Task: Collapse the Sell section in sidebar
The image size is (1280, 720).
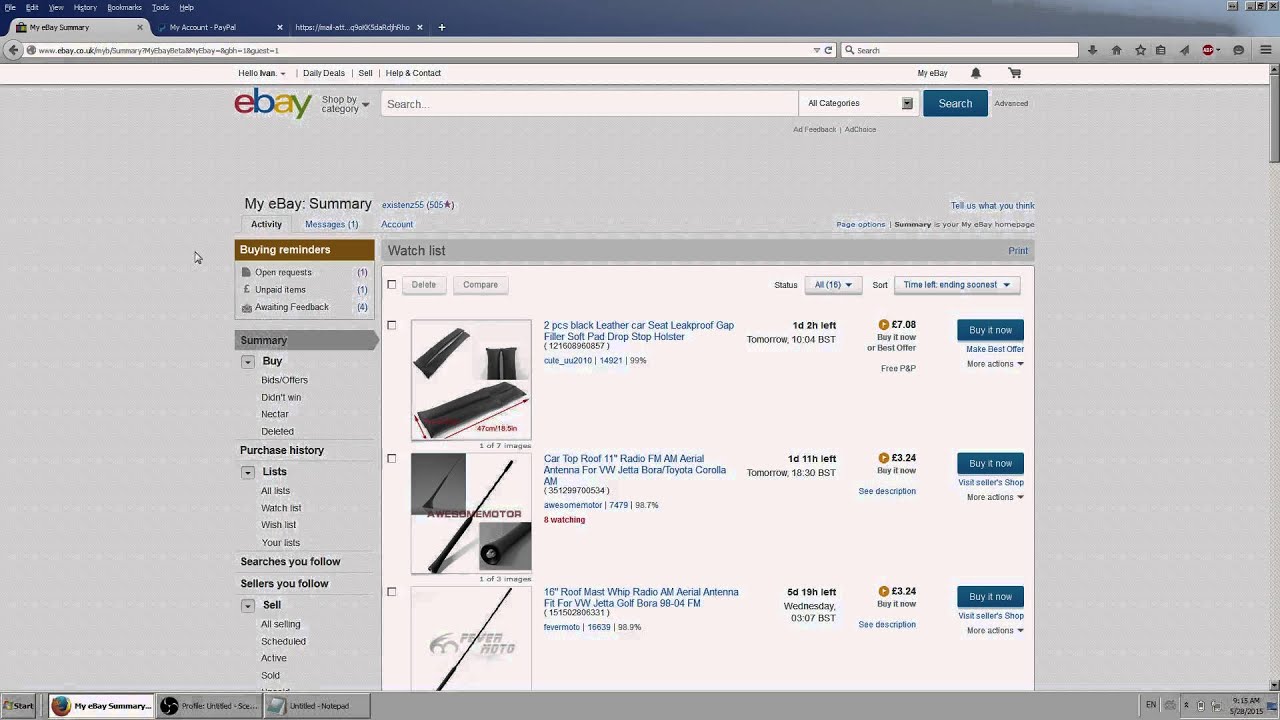Action: (x=248, y=606)
